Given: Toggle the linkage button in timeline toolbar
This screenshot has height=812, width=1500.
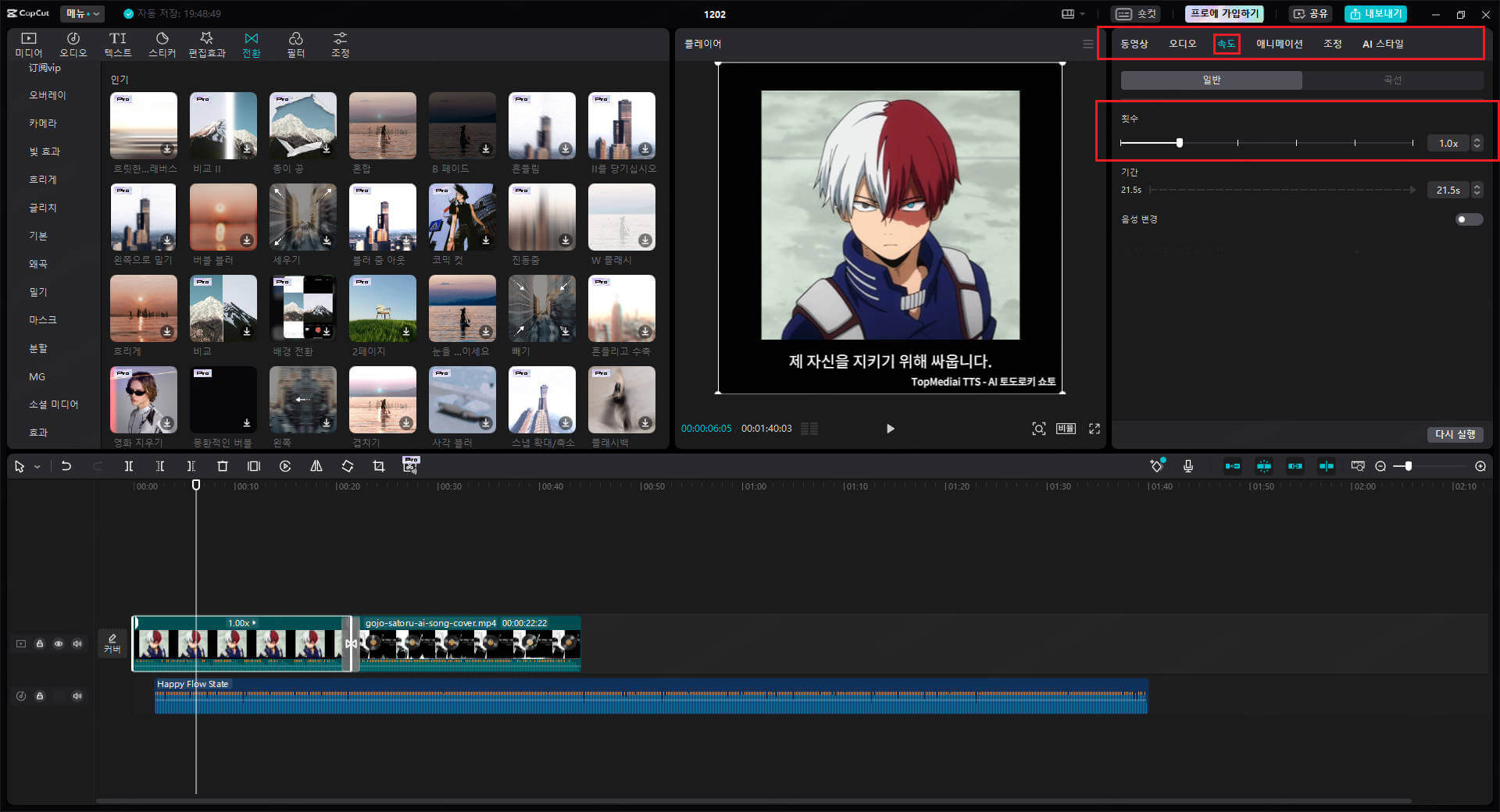Looking at the screenshot, I should [1295, 466].
